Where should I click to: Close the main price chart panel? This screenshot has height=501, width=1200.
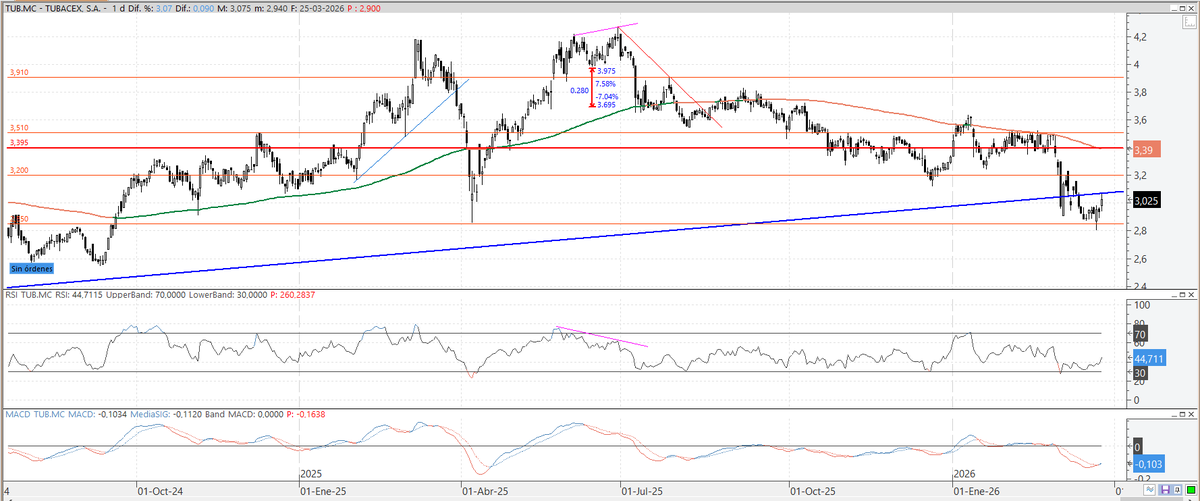[x=1191, y=8]
